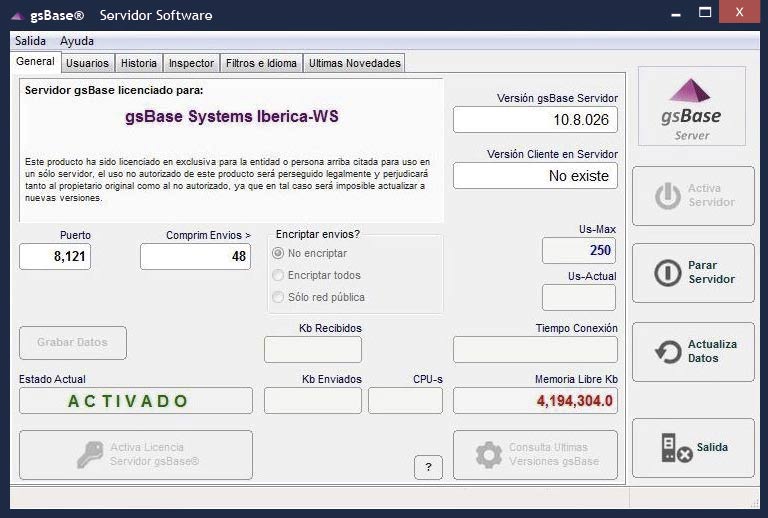Select the Sólo red pública radio option
This screenshot has height=518, width=768.
(x=278, y=297)
